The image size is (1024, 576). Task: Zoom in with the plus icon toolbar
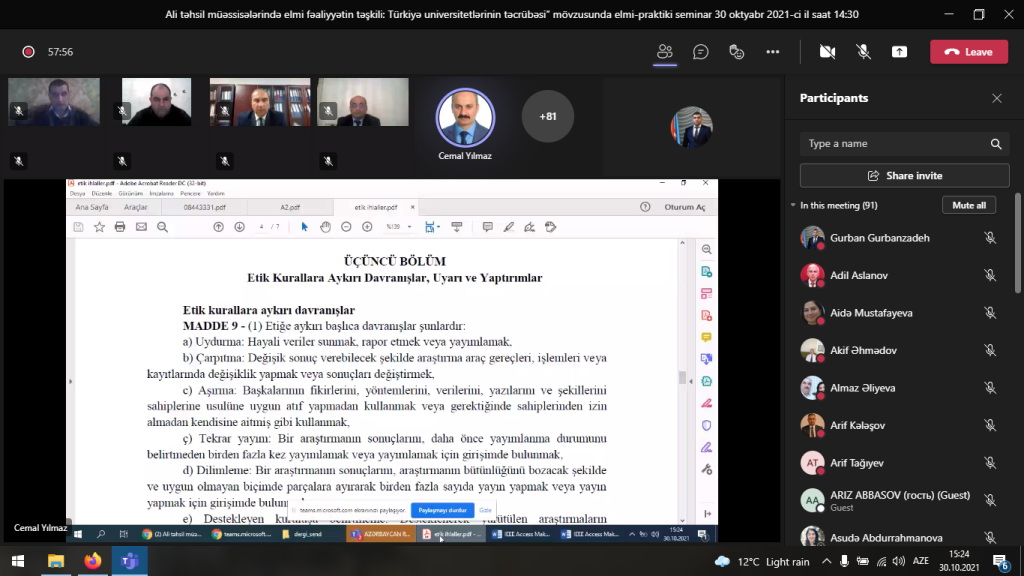pos(367,227)
